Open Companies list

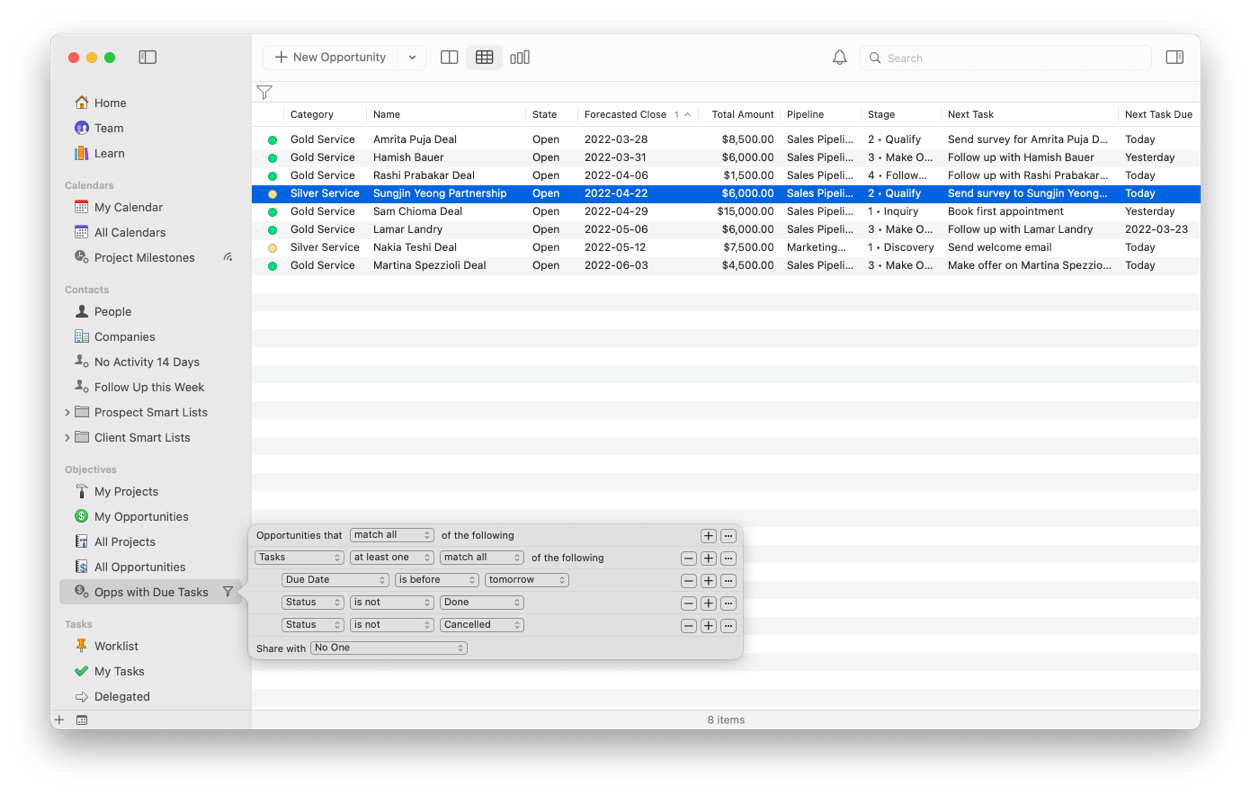pos(124,337)
